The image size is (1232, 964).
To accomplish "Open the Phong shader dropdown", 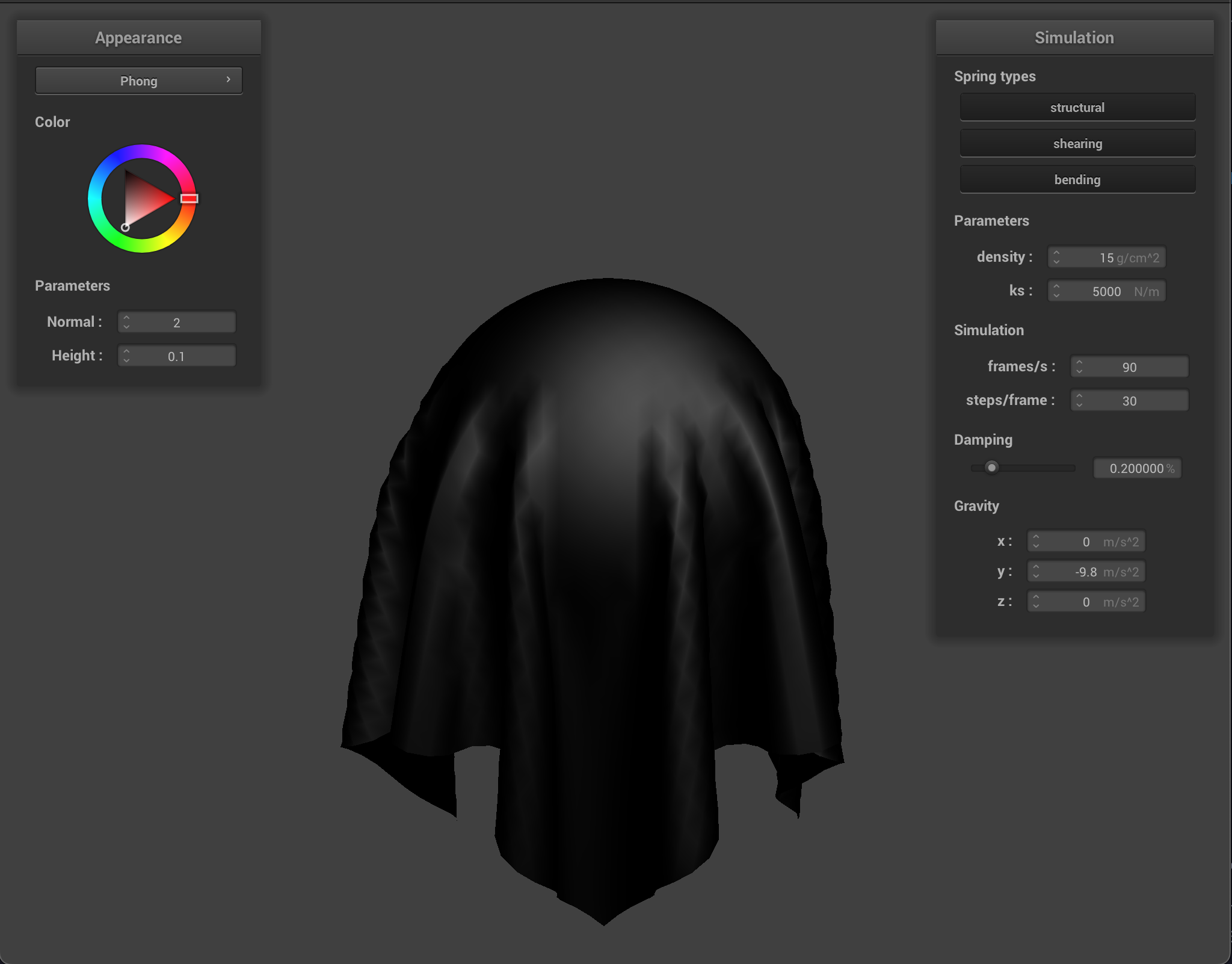I will pyautogui.click(x=138, y=80).
